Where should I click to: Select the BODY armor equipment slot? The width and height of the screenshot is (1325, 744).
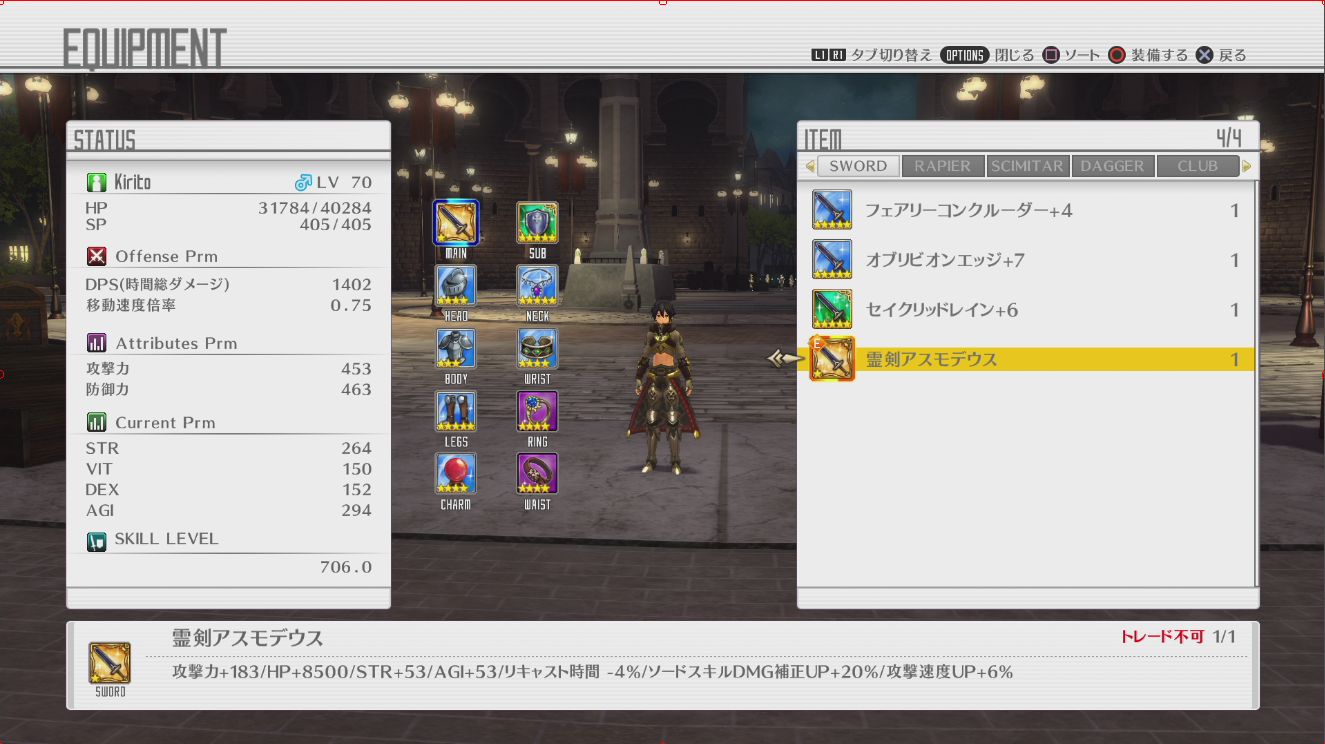pyautogui.click(x=456, y=349)
